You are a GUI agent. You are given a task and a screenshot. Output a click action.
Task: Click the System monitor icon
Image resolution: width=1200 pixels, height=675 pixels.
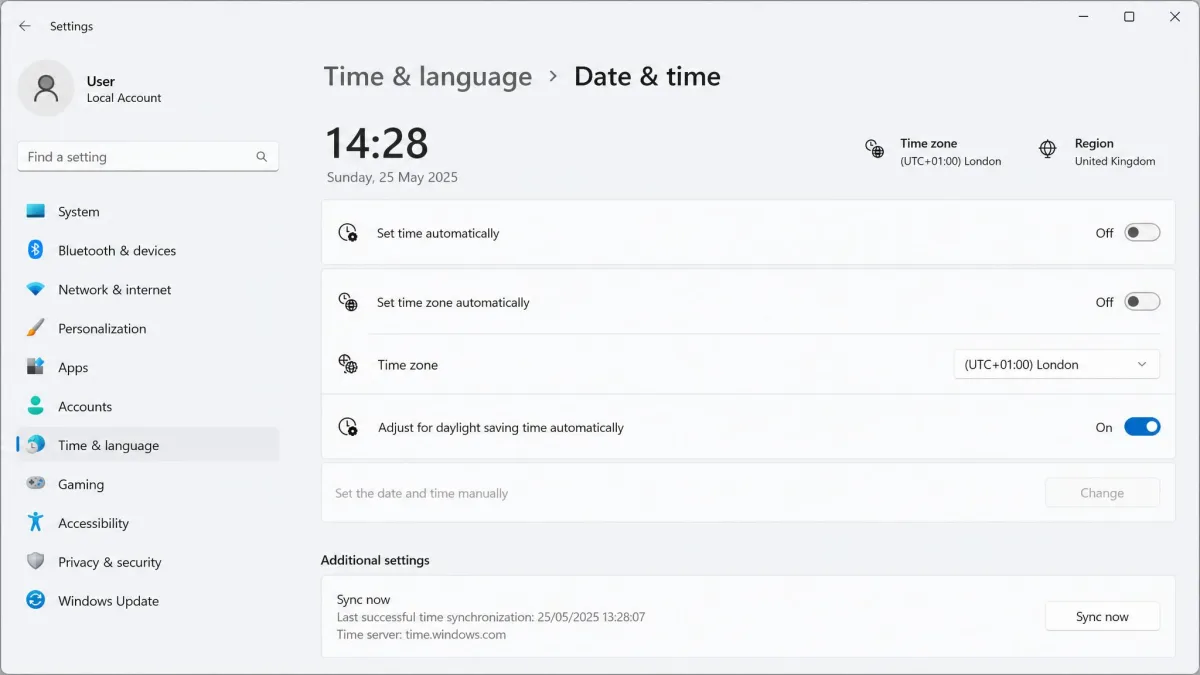(x=36, y=211)
